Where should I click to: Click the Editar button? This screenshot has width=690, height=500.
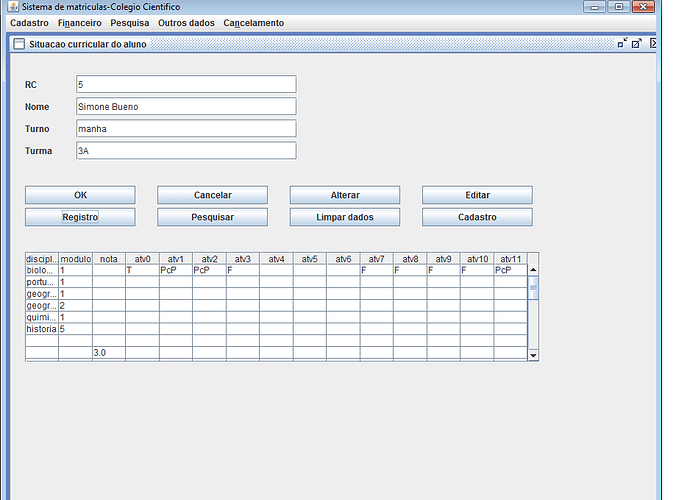(477, 195)
